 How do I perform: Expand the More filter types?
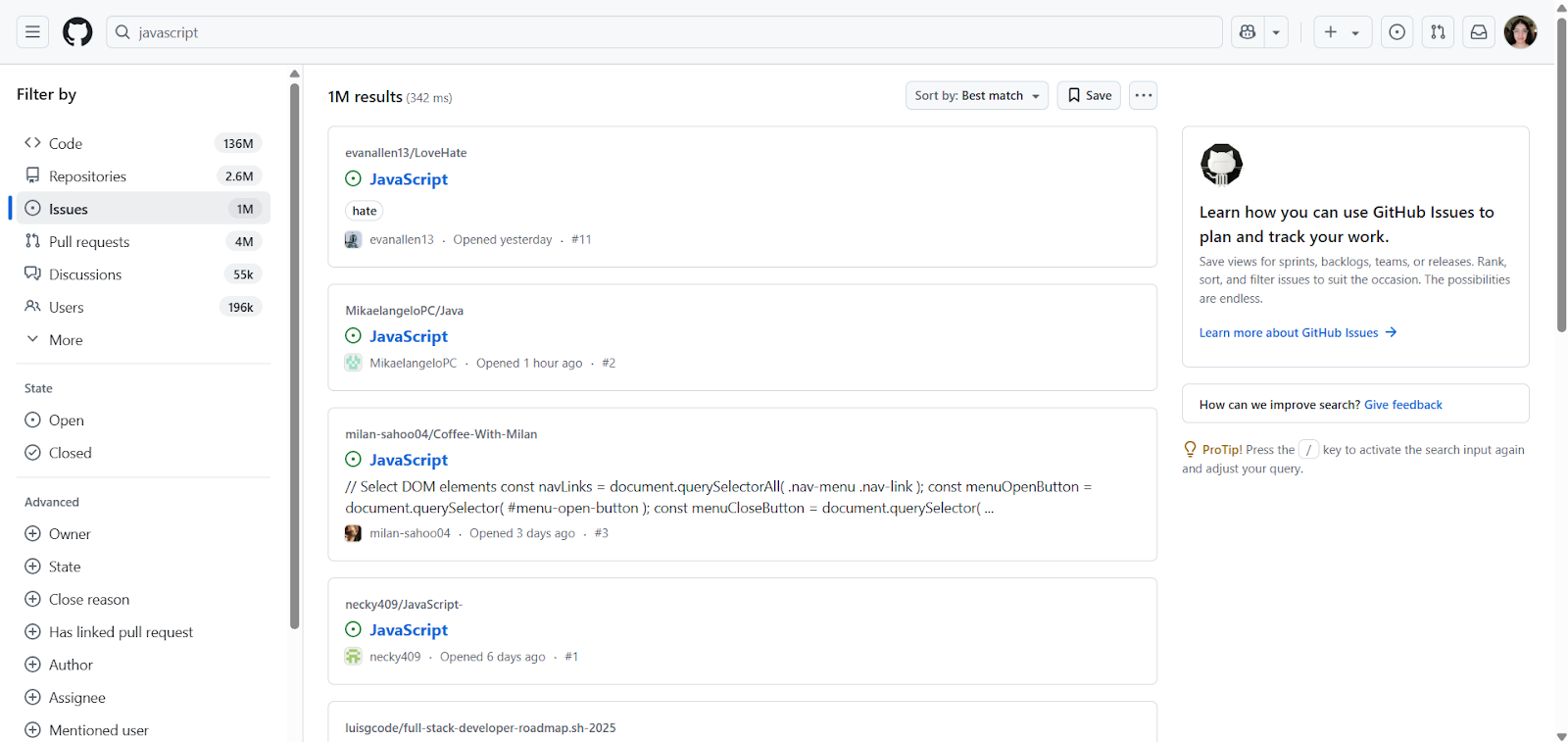(143, 340)
